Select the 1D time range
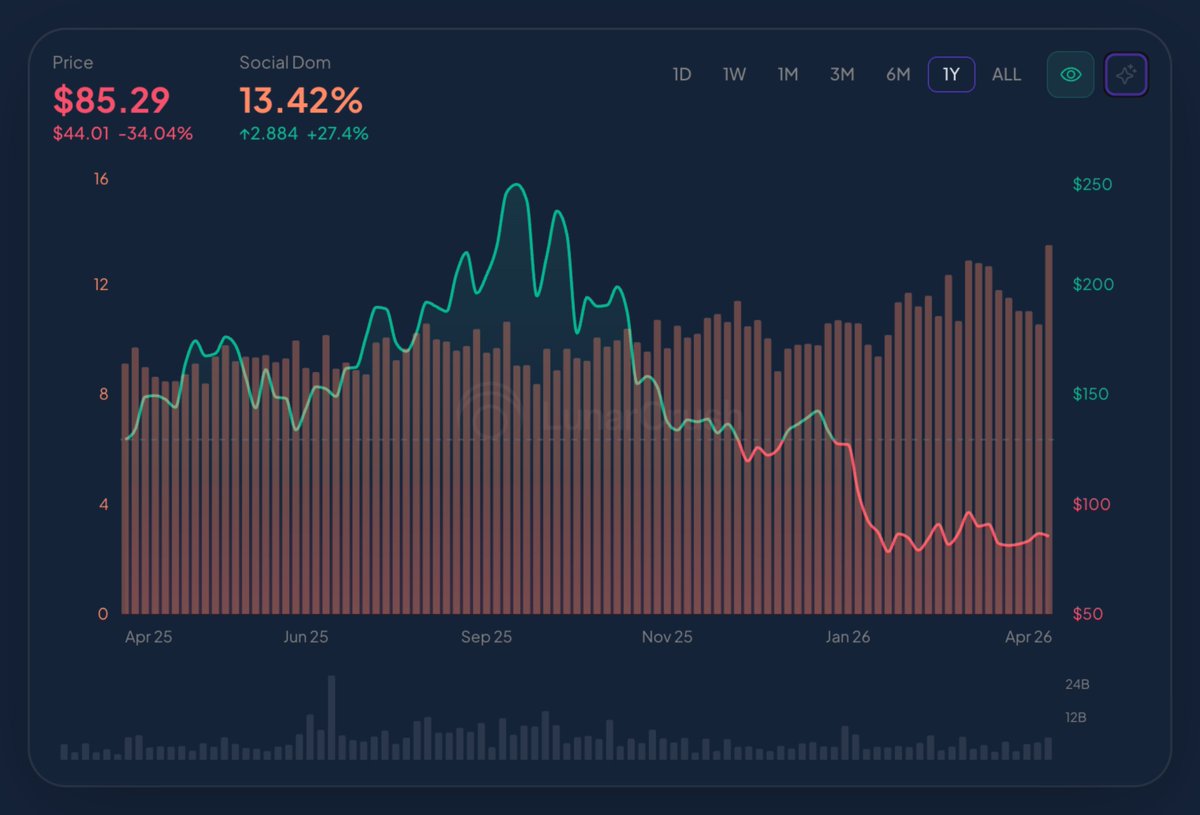Screen dimensions: 1200x815 click(x=681, y=75)
